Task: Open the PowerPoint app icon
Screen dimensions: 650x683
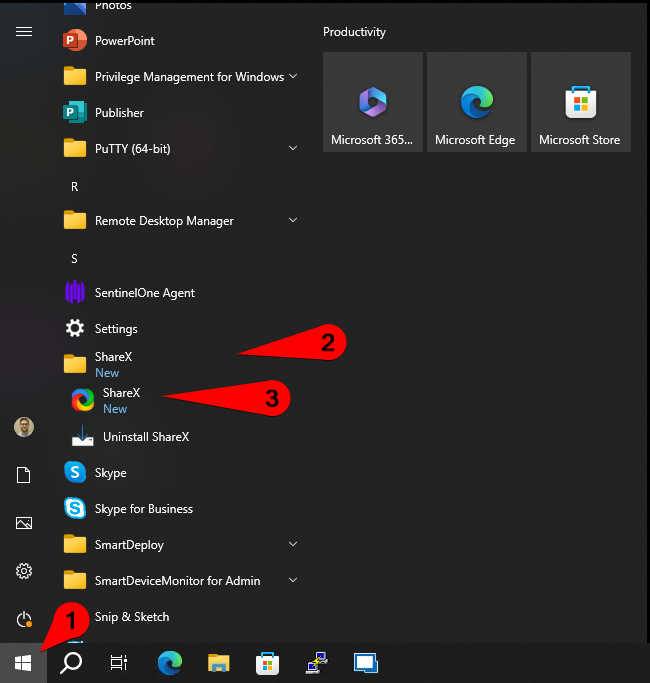Action: click(x=74, y=41)
